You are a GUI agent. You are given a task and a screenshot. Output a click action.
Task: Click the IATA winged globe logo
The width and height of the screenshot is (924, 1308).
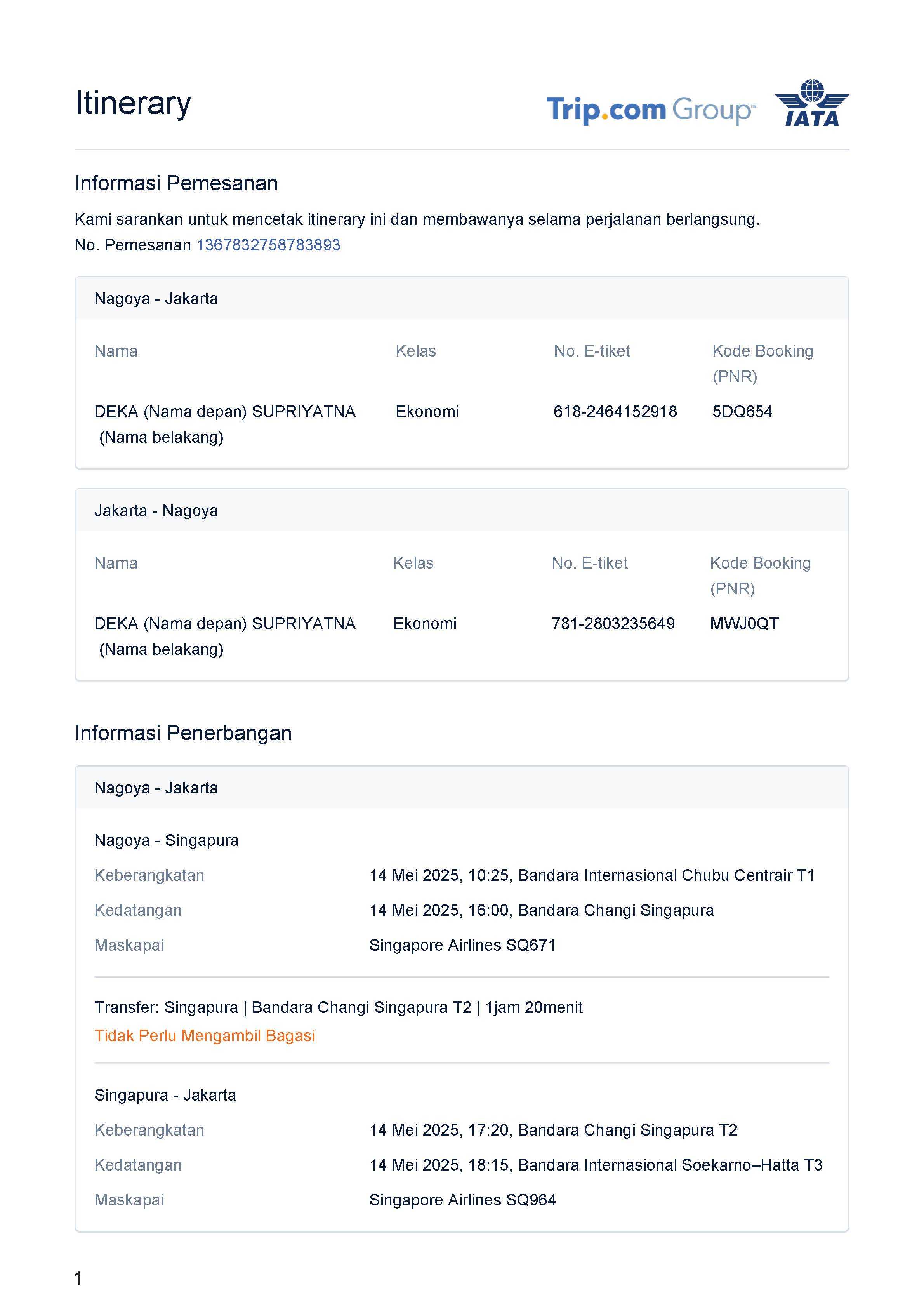click(811, 103)
